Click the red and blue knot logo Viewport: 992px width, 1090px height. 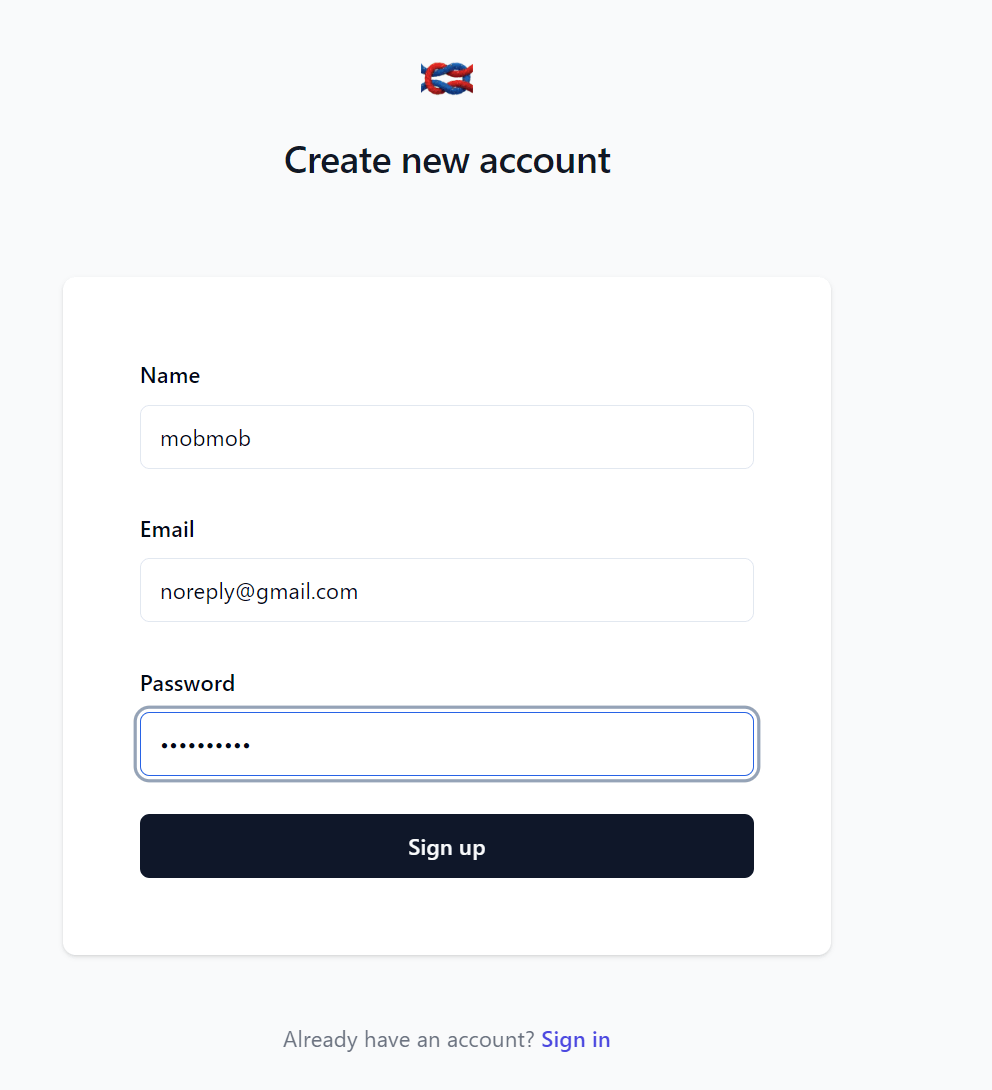pos(447,78)
